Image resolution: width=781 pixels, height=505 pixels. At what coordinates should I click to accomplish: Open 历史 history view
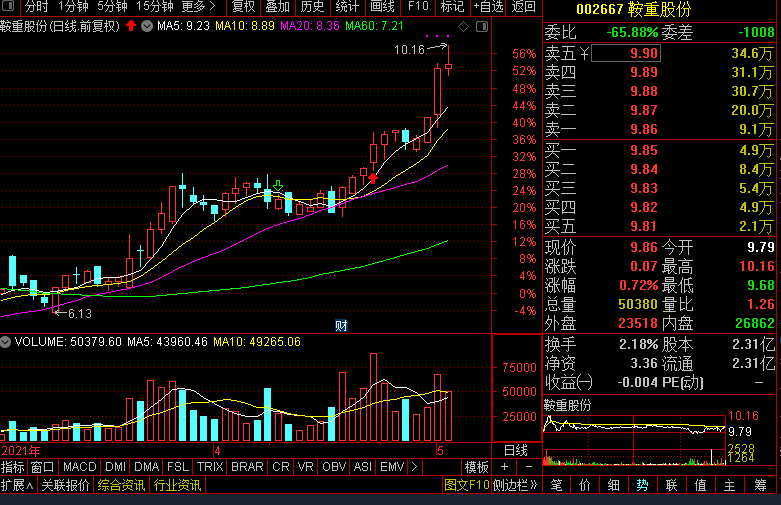point(312,6)
